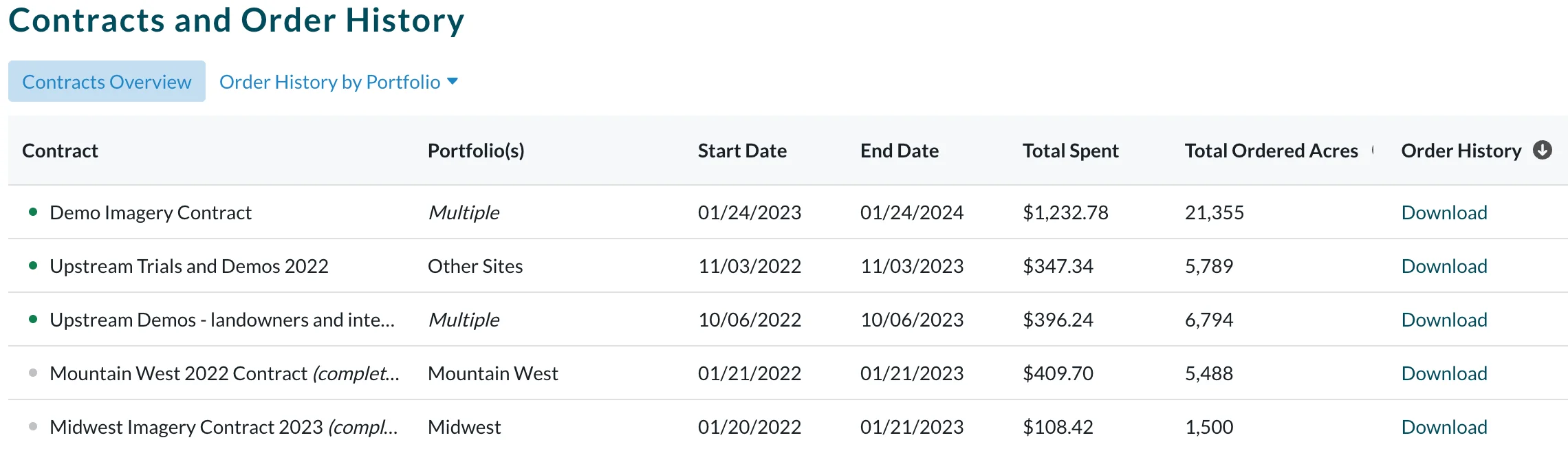This screenshot has width=1568, height=451.
Task: Click the truncated Mountain West 2022 Contract name
Action: tap(224, 373)
